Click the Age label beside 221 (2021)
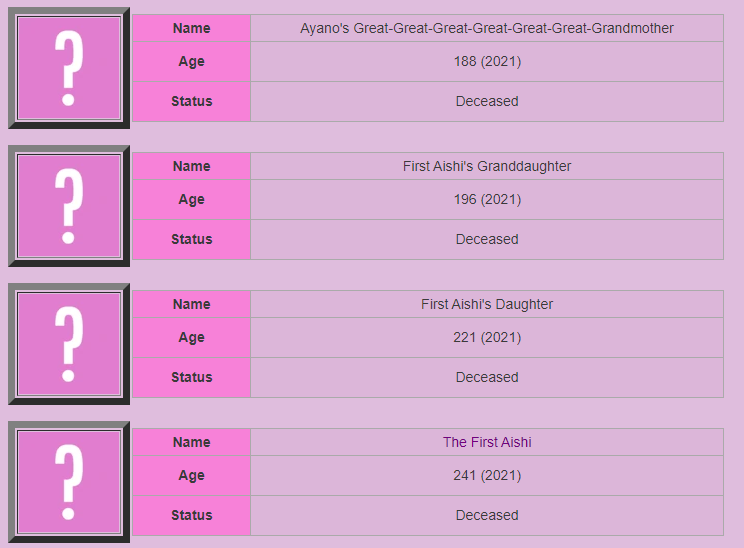744x548 pixels. [x=192, y=338]
